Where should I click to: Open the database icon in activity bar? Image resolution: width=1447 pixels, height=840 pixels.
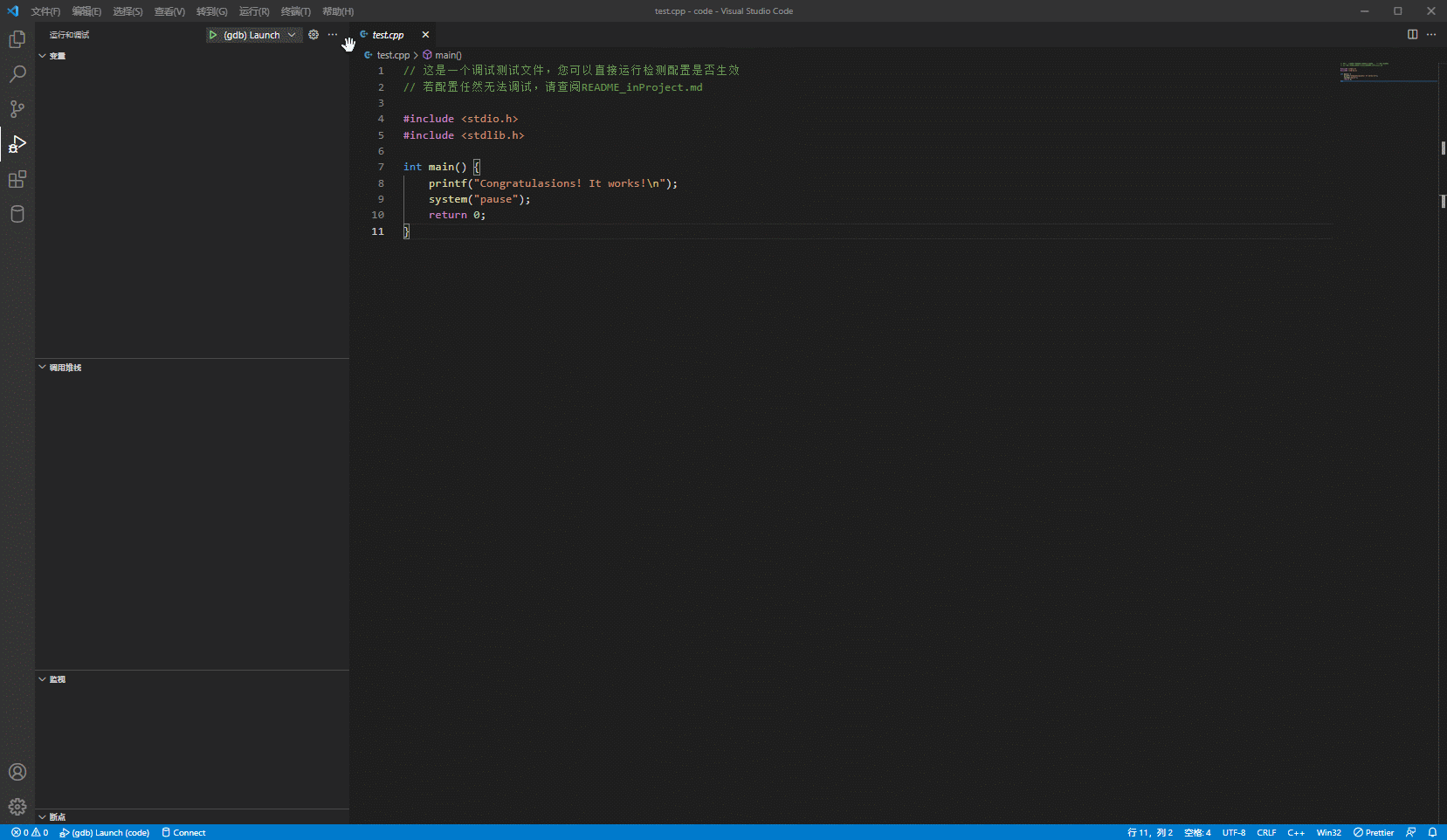pos(17,214)
